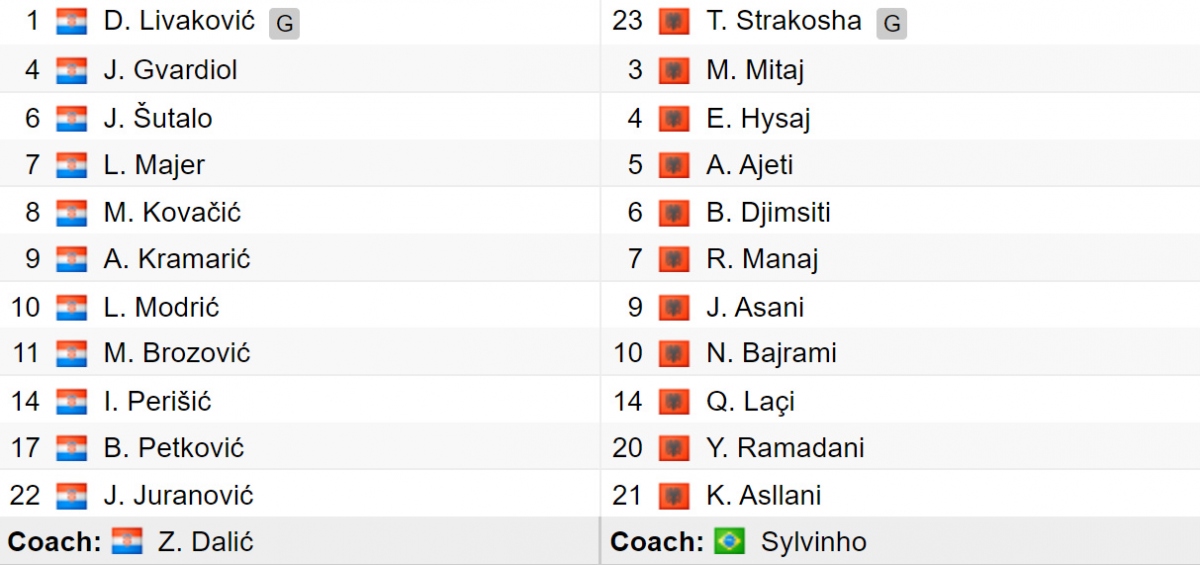Select J. Juranović number 22 row
The image size is (1200, 565).
pyautogui.click(x=300, y=495)
